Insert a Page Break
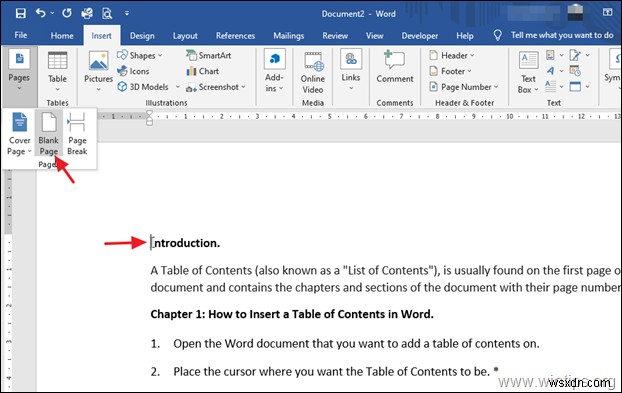622x393 pixels. (77, 134)
